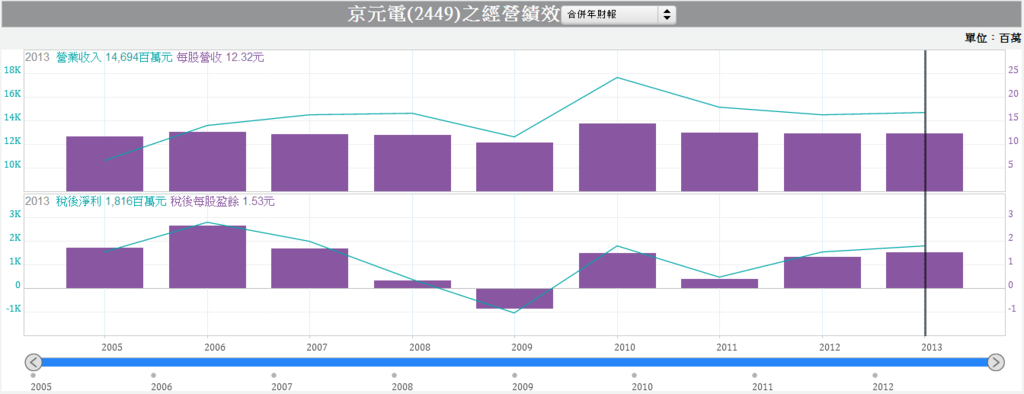This screenshot has height=394, width=1024.
Task: Click the 2012 EPS bar in lower chart
Action: (x=822, y=272)
